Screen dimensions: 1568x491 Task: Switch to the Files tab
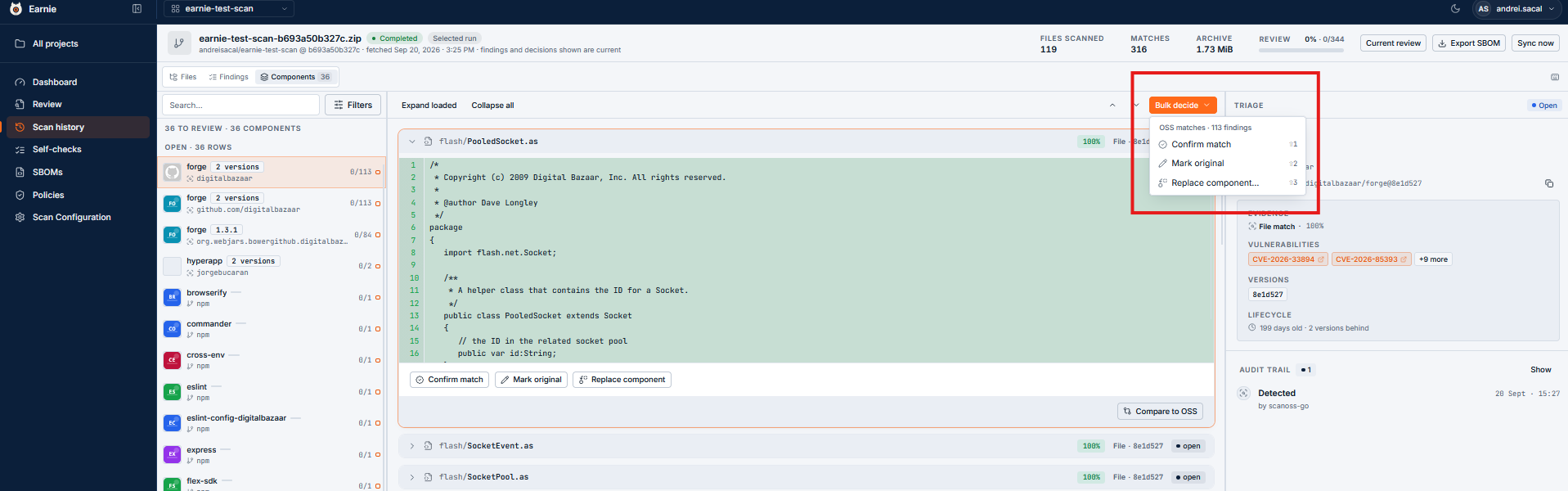coord(183,77)
